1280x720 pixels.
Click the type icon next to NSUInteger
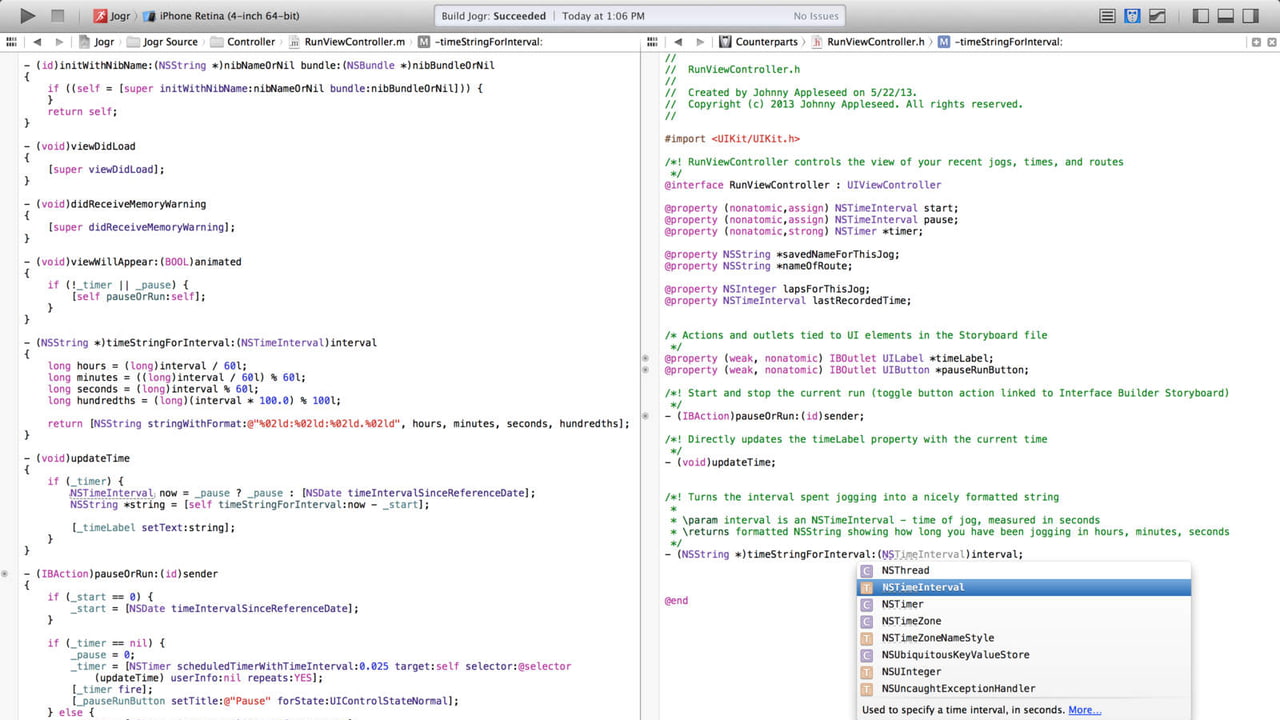point(867,672)
